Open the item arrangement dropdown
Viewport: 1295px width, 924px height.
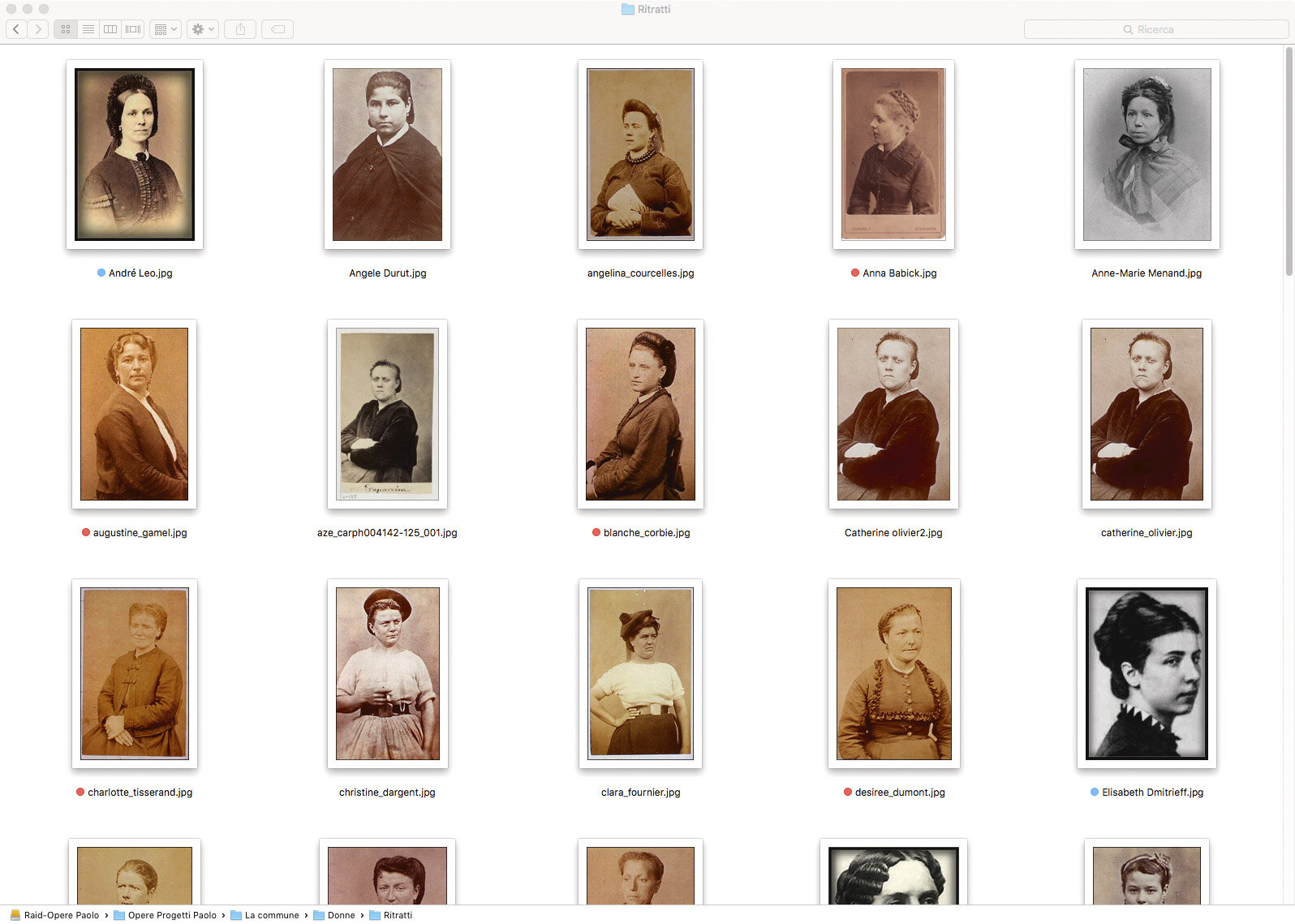[x=165, y=29]
